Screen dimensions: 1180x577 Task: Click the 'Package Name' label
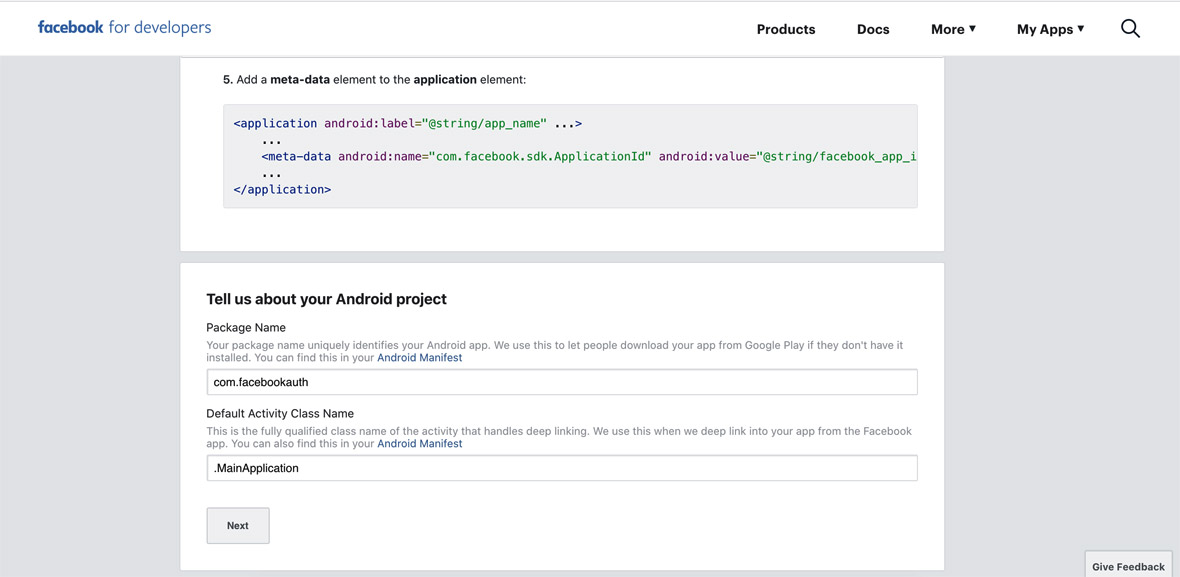(x=246, y=328)
